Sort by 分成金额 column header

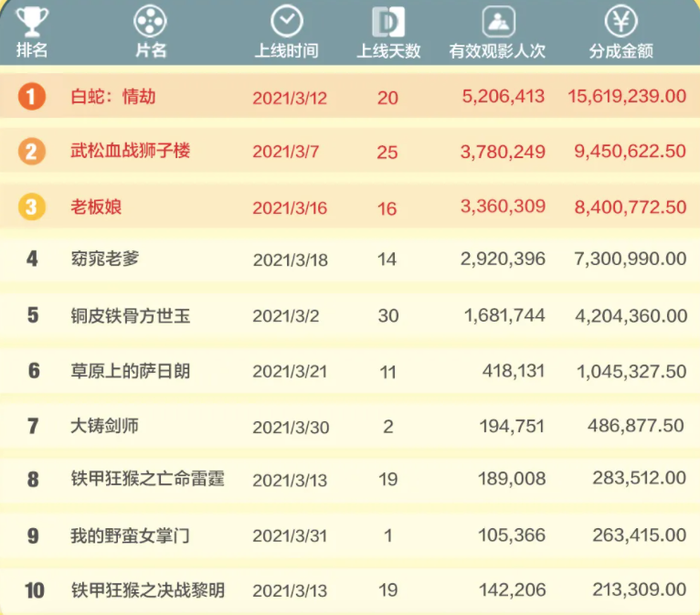[x=622, y=51]
